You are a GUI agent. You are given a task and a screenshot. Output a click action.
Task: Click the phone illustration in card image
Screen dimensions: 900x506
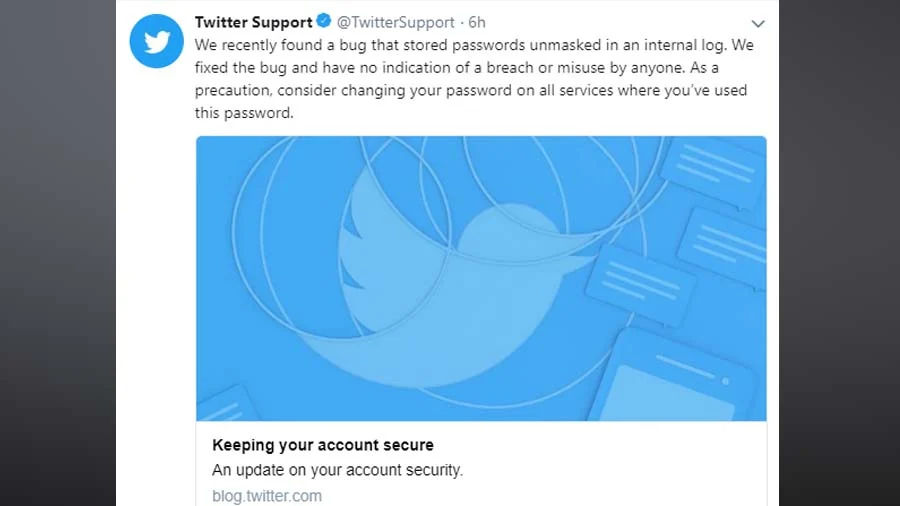point(670,376)
